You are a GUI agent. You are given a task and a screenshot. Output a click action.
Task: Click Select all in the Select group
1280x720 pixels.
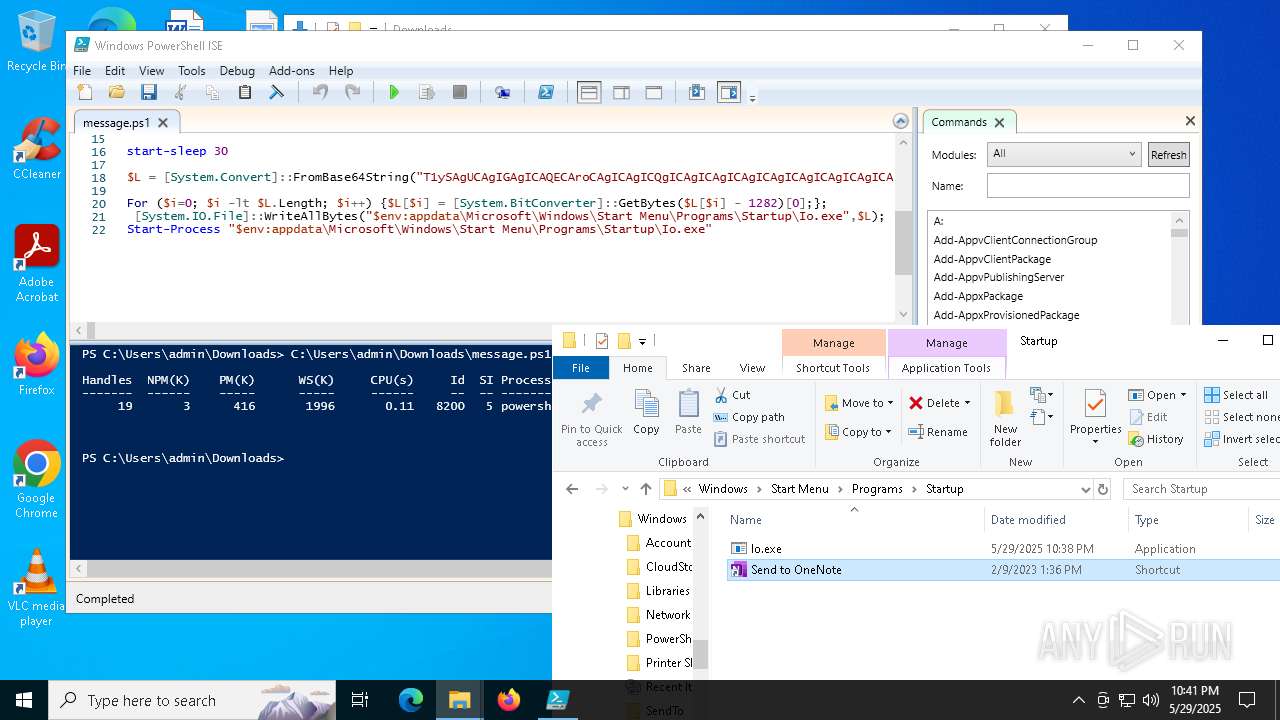(1236, 395)
